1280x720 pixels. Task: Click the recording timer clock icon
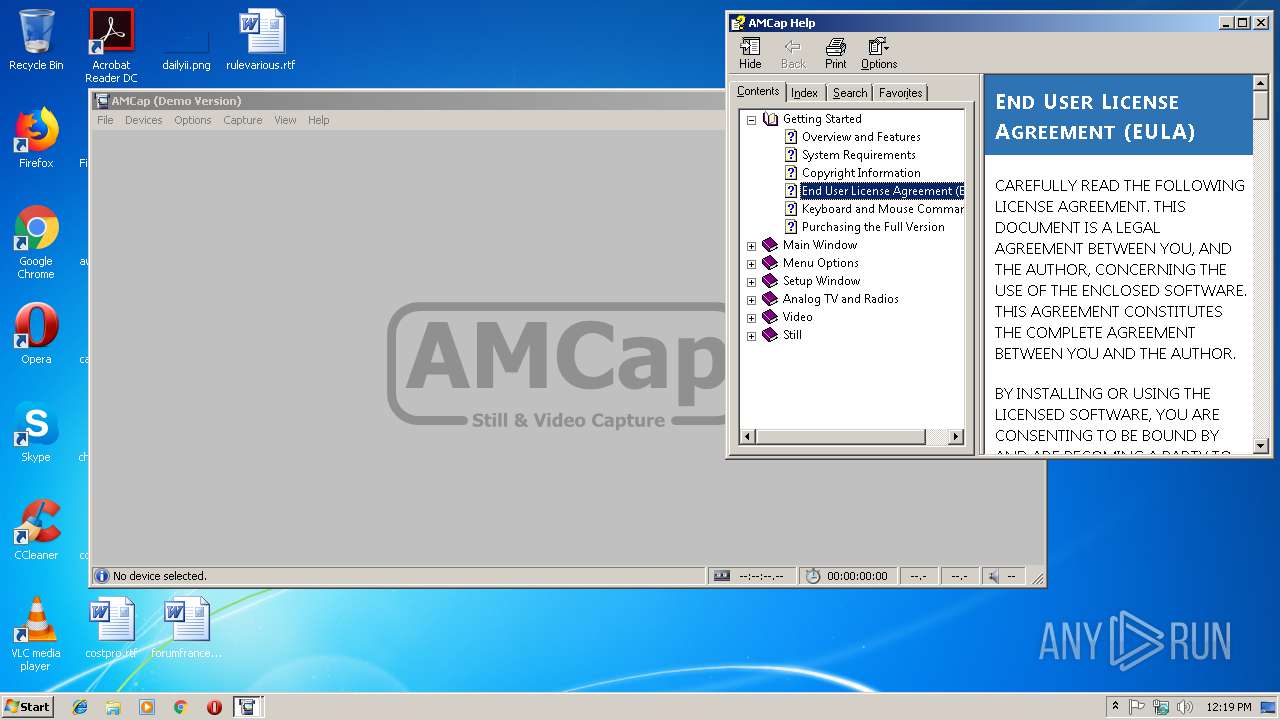(x=813, y=576)
